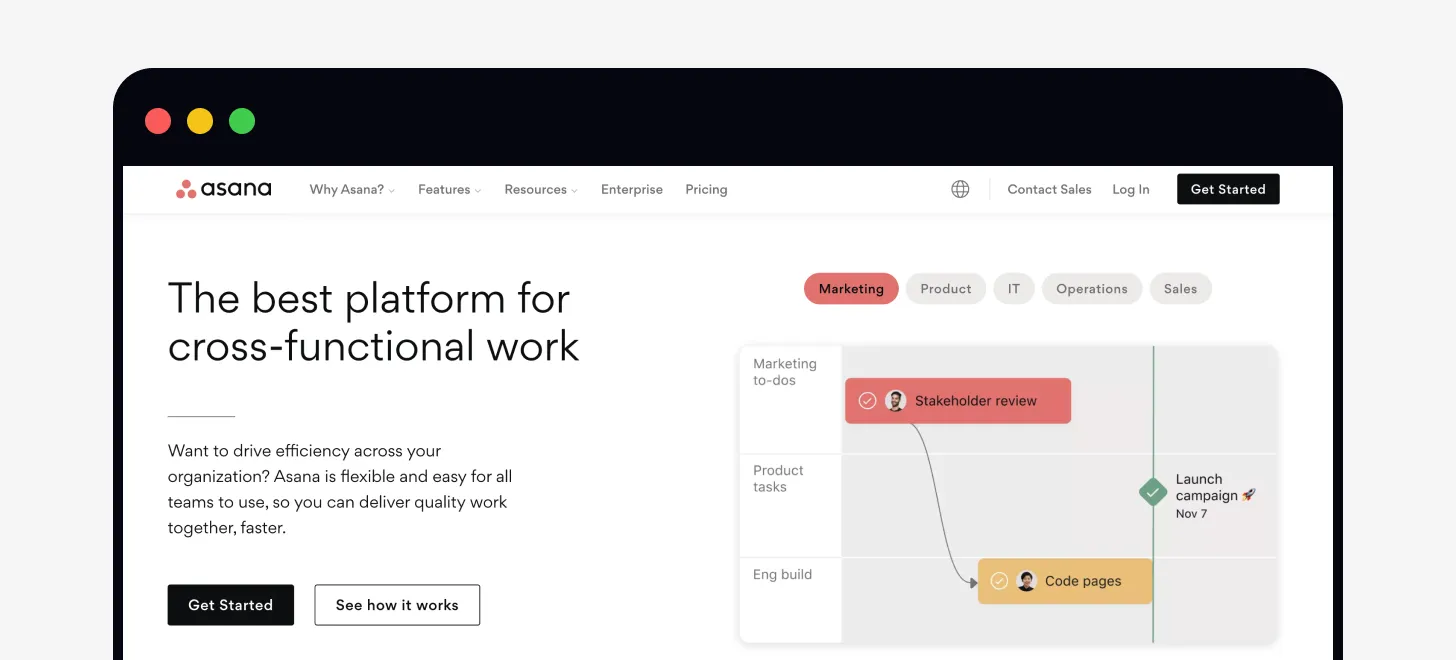Click the Asana logo icon
This screenshot has height=660, width=1456.
pyautogui.click(x=186, y=188)
